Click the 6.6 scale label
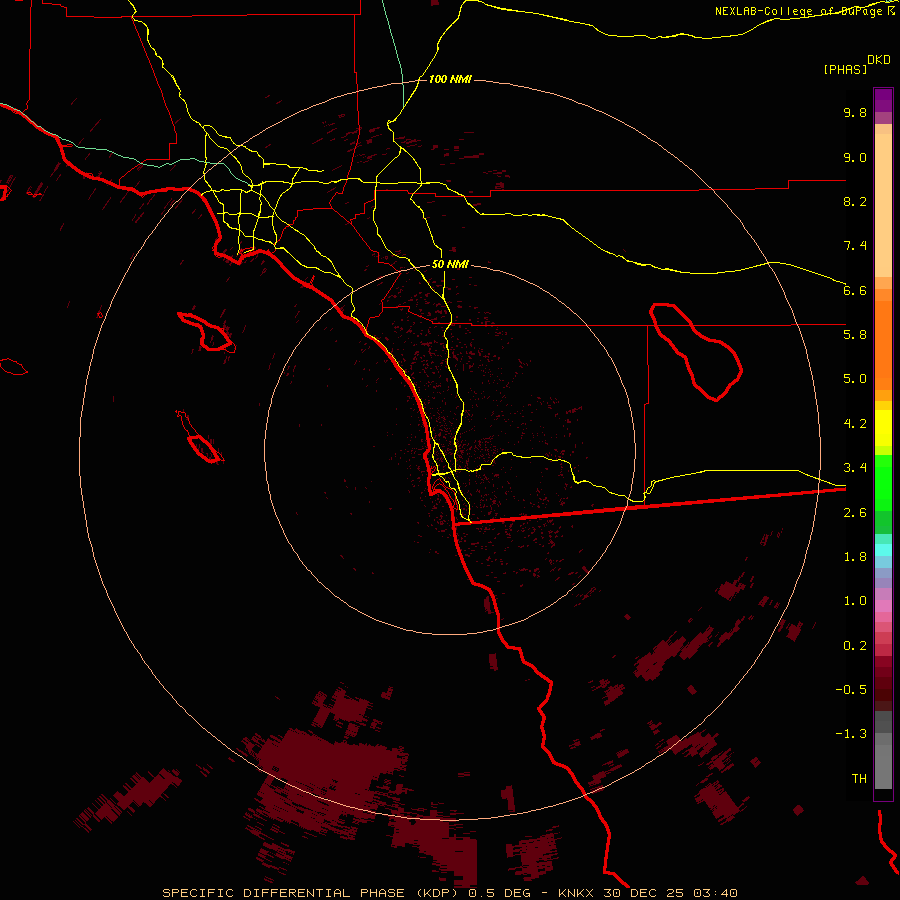 (855, 290)
